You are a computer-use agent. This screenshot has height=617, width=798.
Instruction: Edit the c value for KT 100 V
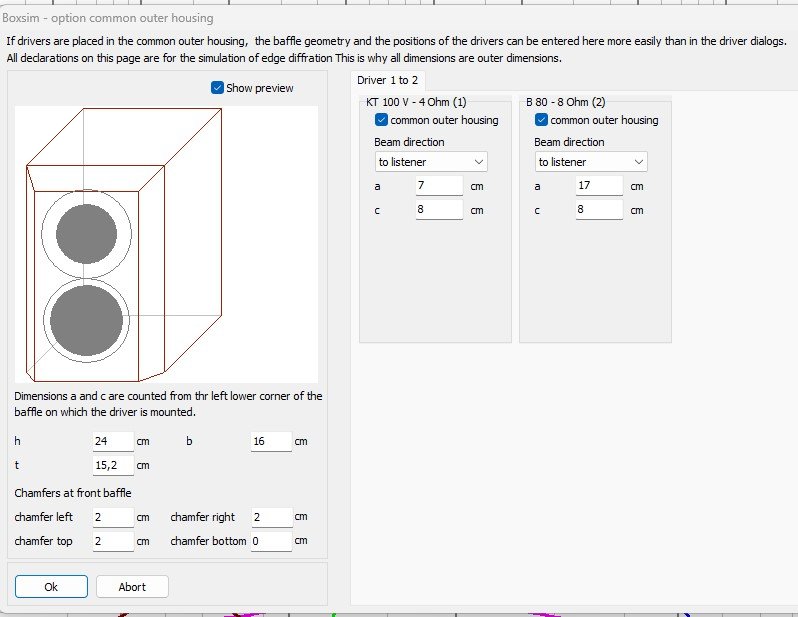[439, 209]
